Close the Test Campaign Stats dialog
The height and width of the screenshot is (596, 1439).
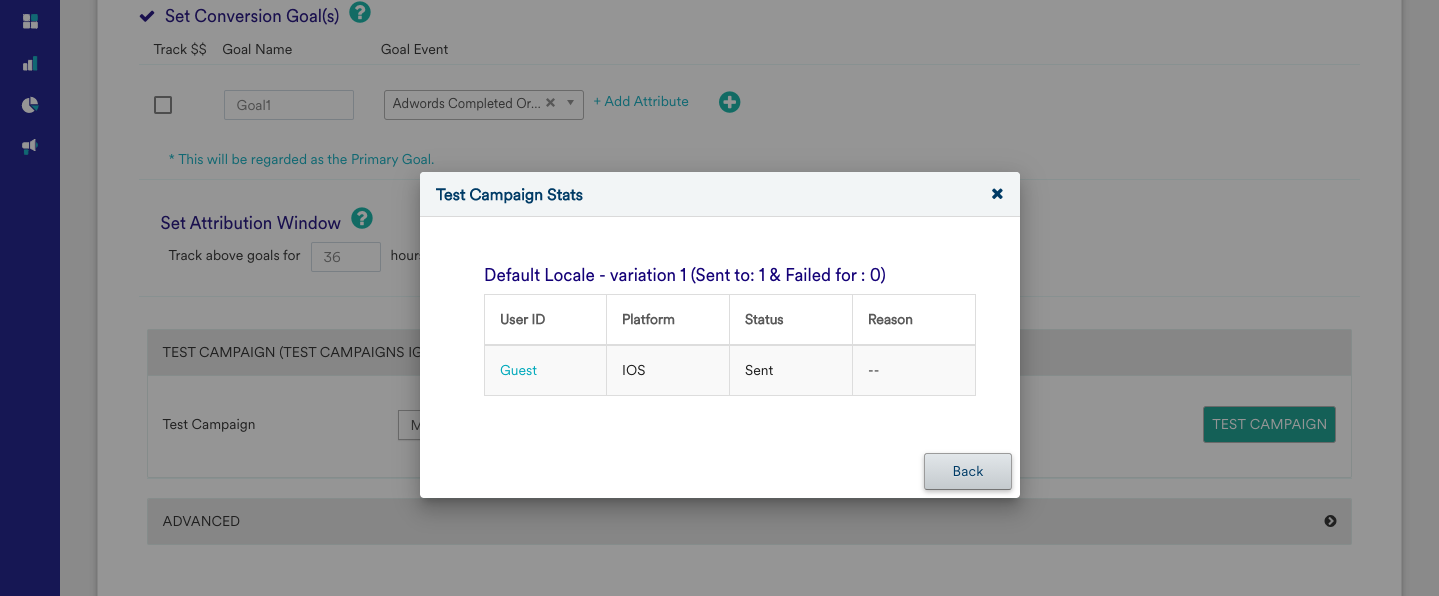pyautogui.click(x=997, y=194)
